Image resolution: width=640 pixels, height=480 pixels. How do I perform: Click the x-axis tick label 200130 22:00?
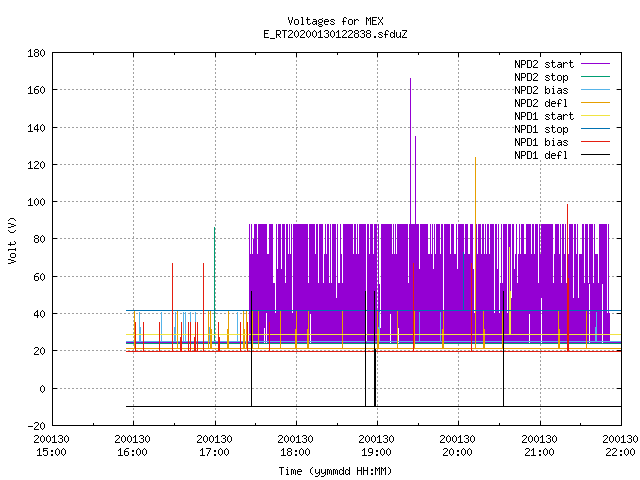[620, 446]
